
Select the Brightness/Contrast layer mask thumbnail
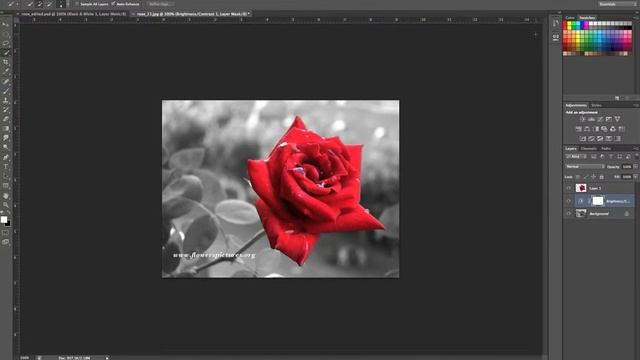[x=598, y=200]
